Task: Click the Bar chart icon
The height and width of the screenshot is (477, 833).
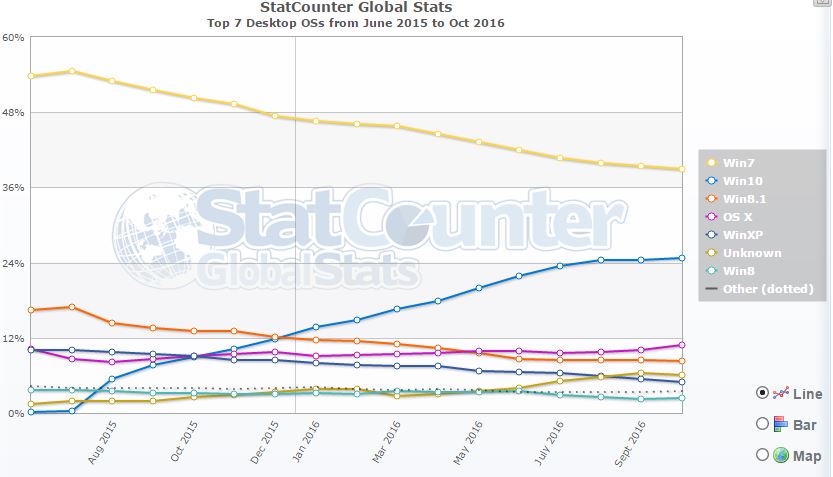Action: pyautogui.click(x=781, y=424)
